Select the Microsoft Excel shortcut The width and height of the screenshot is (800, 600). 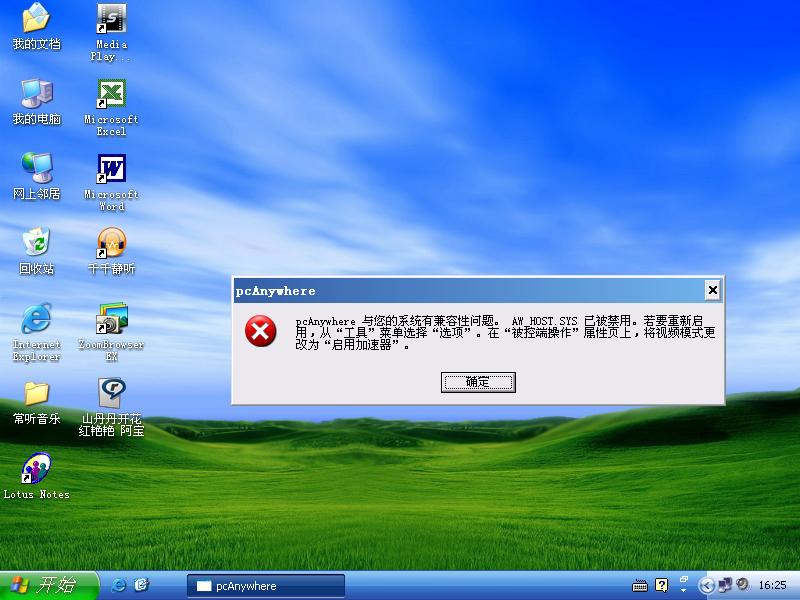pyautogui.click(x=111, y=108)
